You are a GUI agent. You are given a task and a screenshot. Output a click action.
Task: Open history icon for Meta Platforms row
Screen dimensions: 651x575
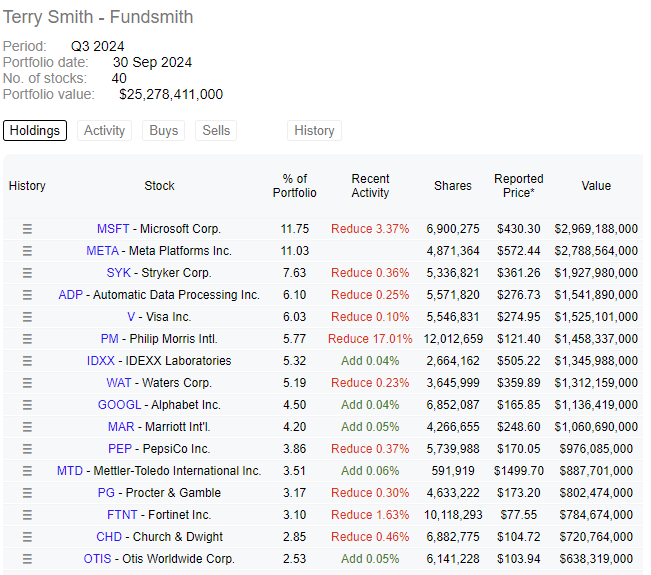27,251
